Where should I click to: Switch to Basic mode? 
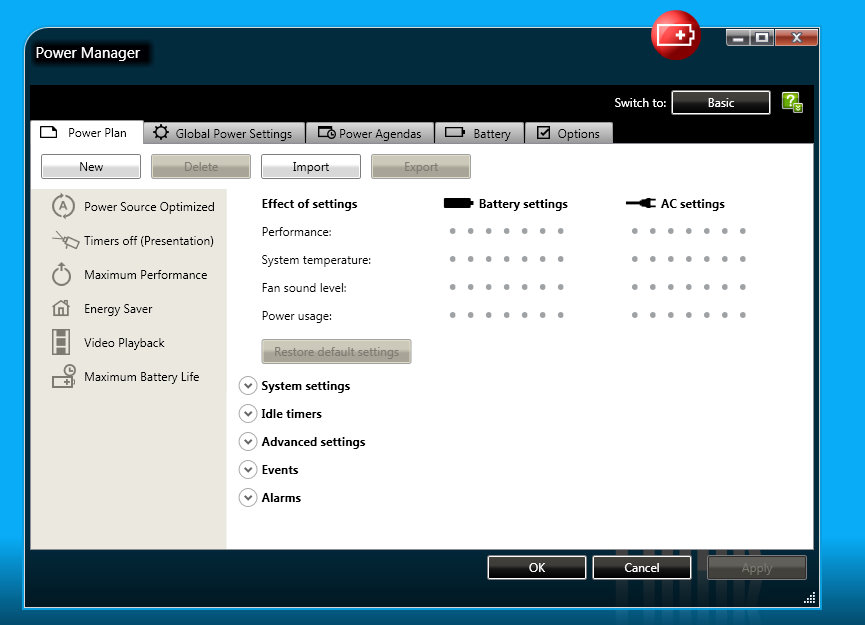tap(721, 103)
